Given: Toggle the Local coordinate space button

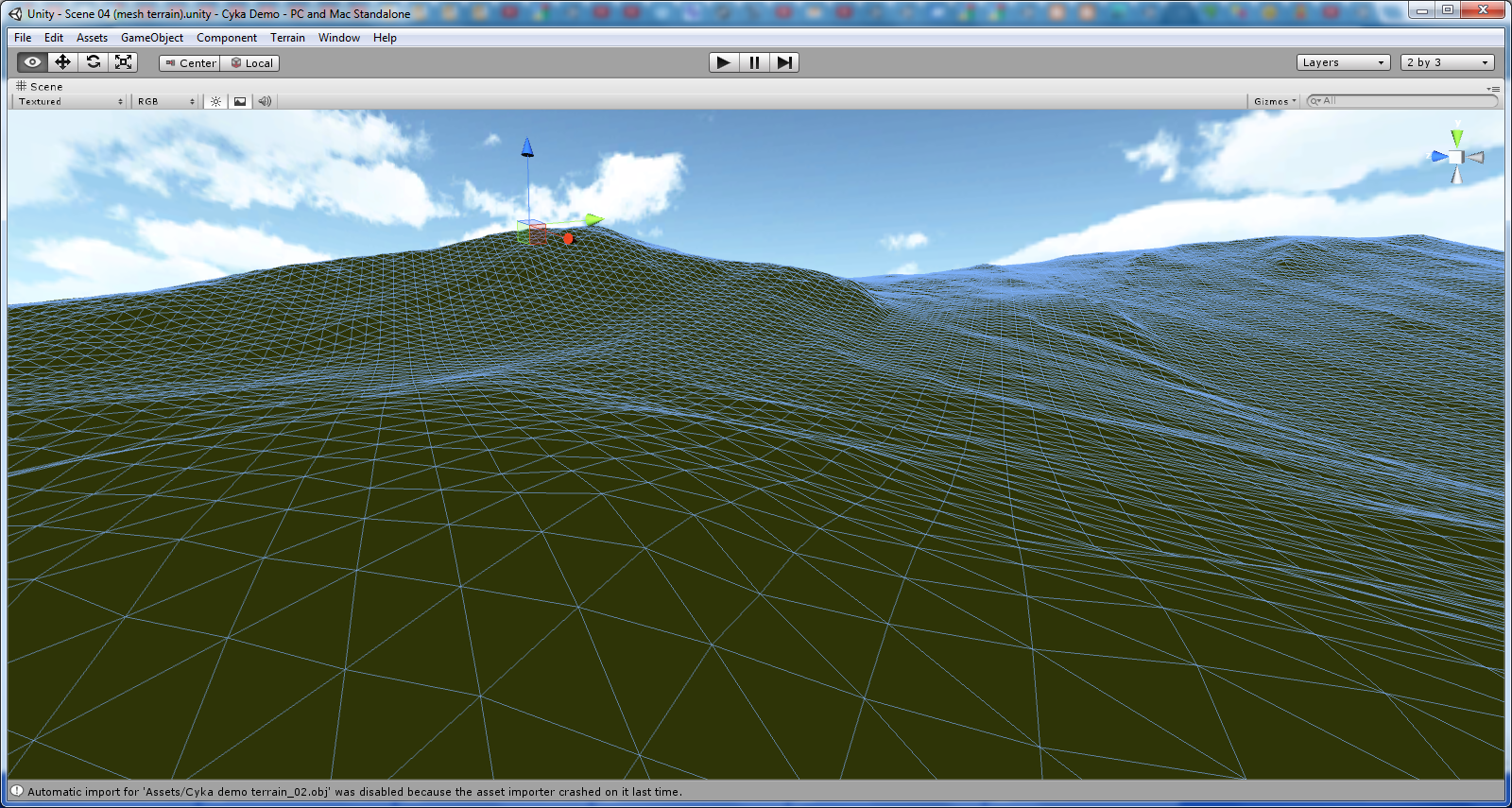Looking at the screenshot, I should pos(250,63).
